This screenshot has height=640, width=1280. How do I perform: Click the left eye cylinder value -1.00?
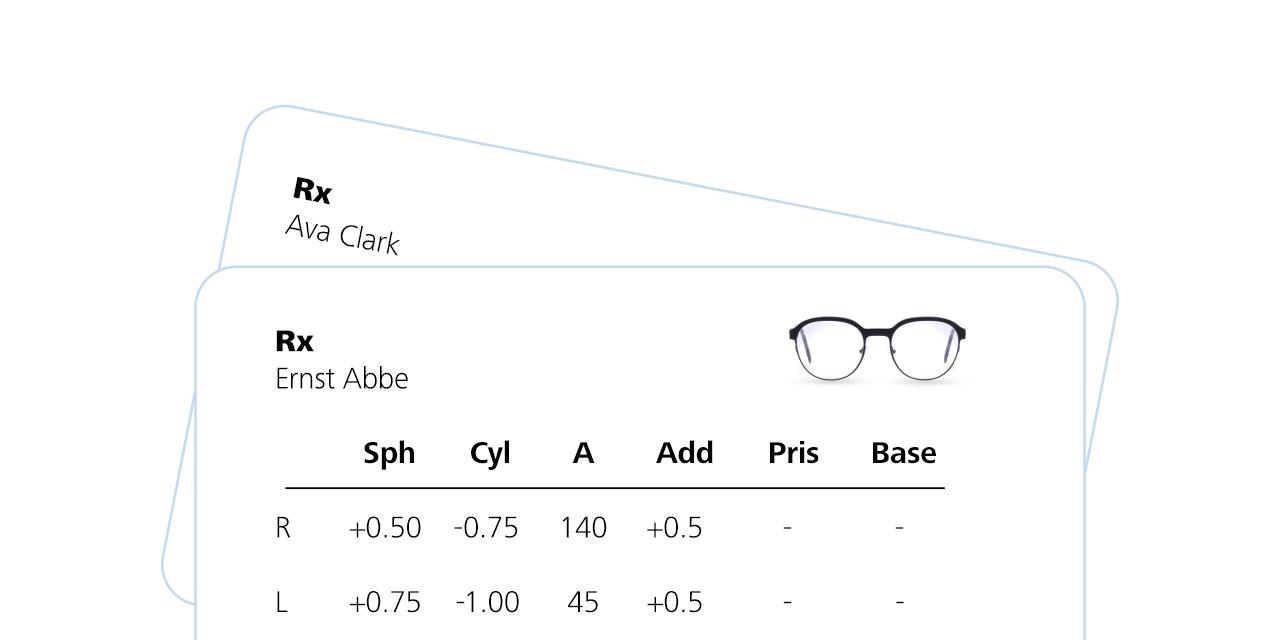[487, 602]
